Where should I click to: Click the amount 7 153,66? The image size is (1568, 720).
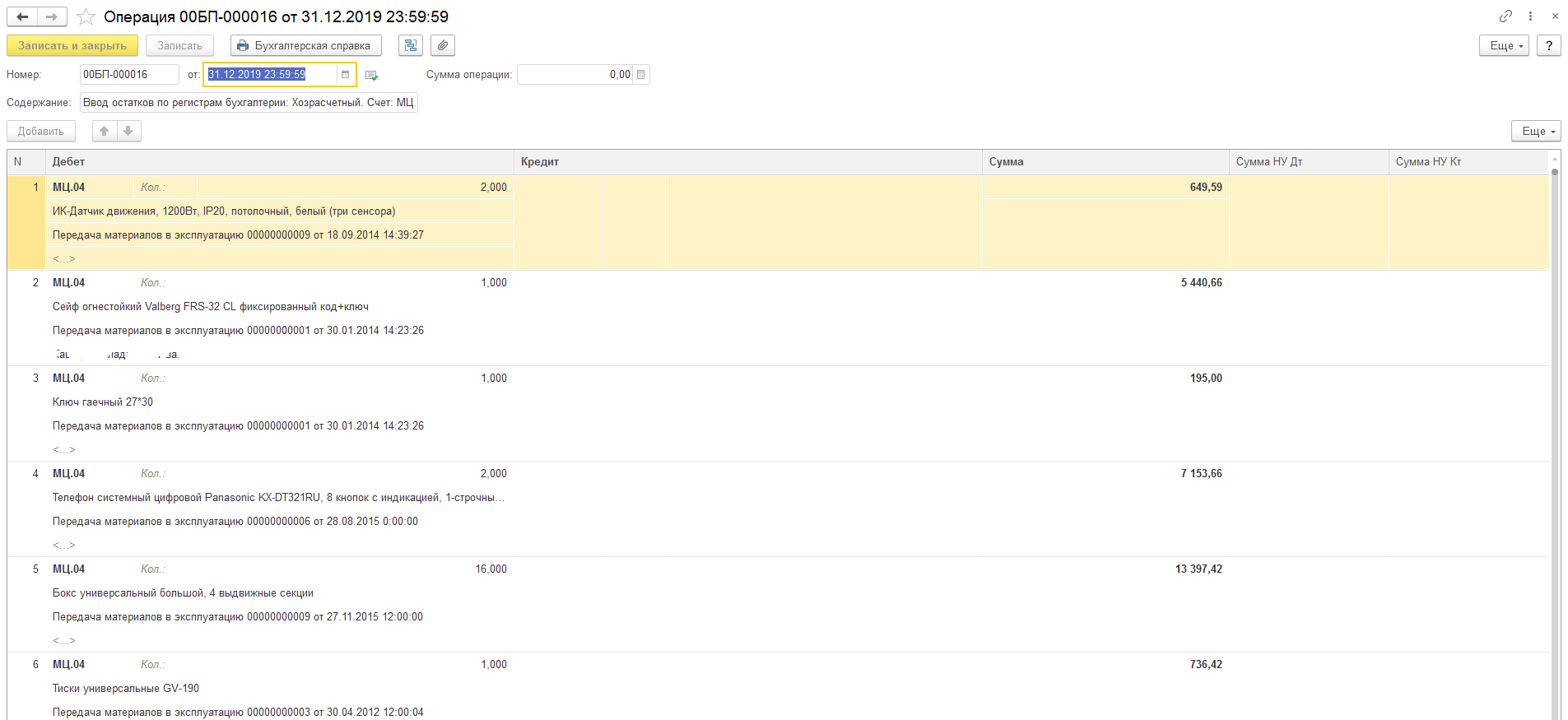click(1201, 474)
